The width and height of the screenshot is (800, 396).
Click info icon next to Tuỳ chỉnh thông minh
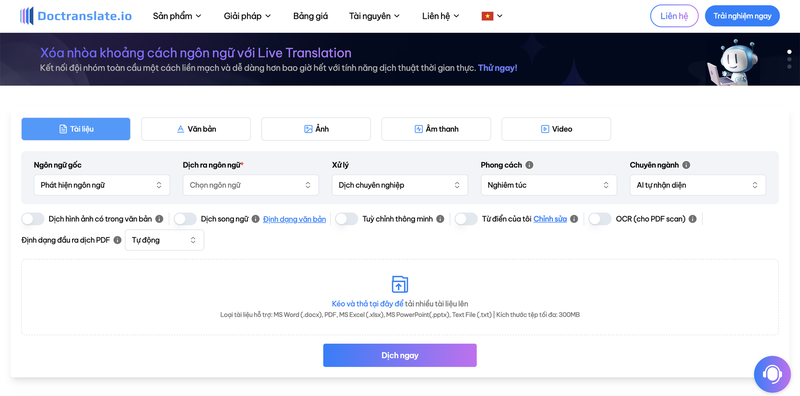440,219
